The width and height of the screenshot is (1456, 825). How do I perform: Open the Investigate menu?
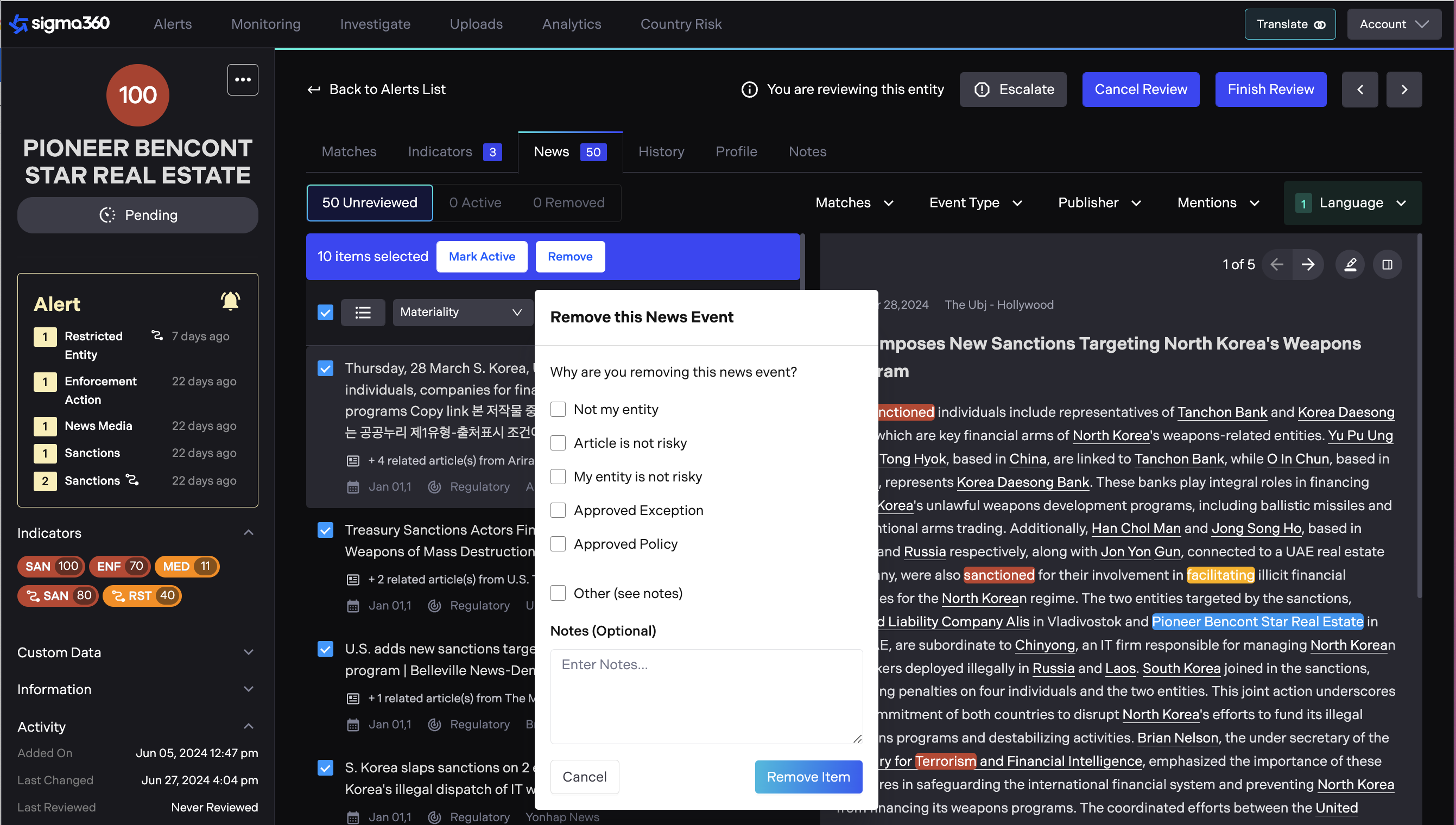375,24
